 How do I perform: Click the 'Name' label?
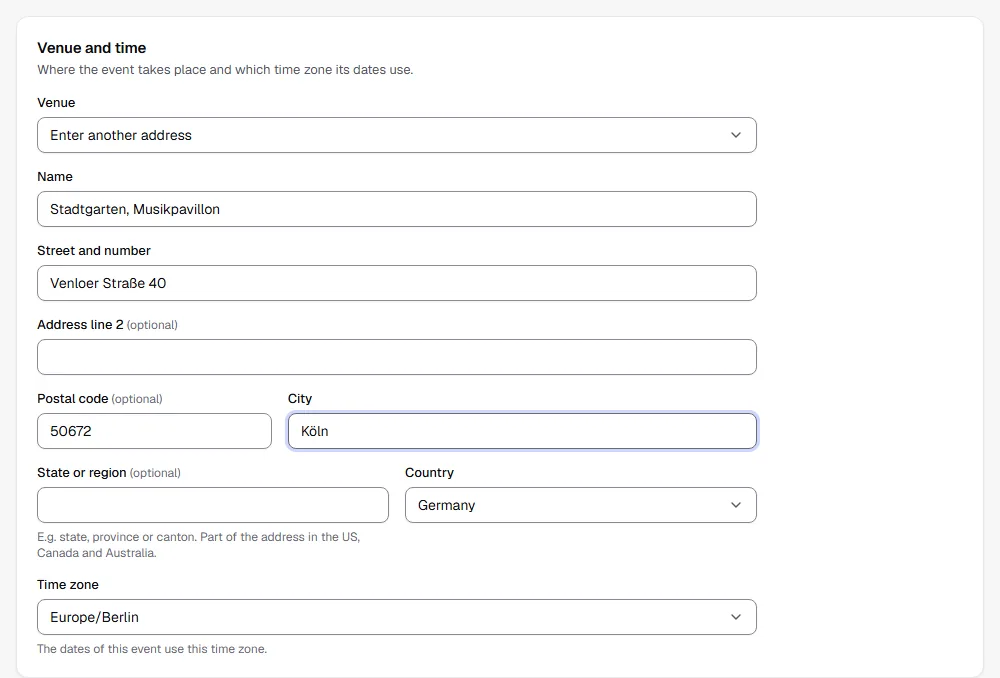[x=55, y=177]
